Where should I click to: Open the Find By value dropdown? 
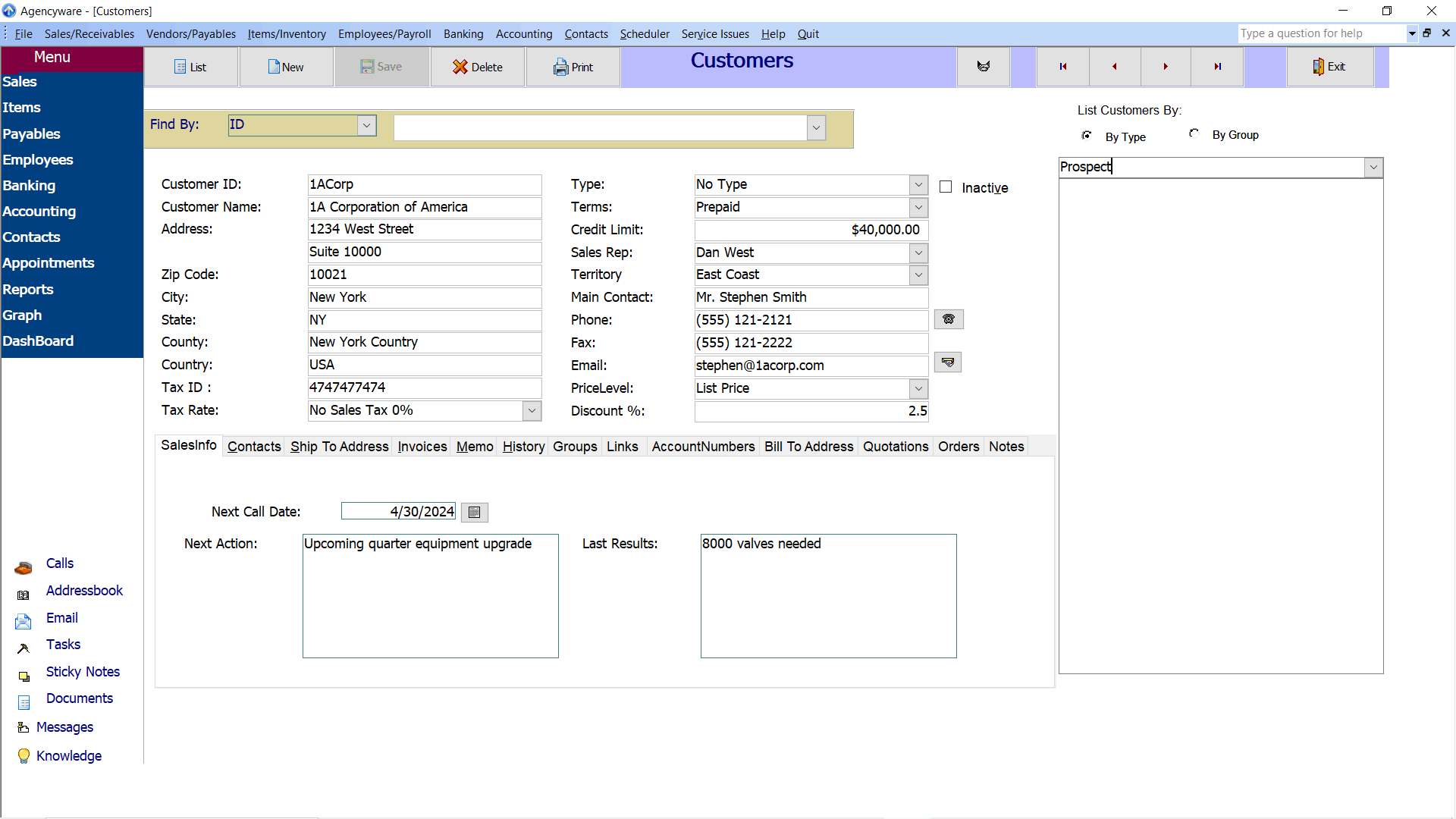coord(816,128)
